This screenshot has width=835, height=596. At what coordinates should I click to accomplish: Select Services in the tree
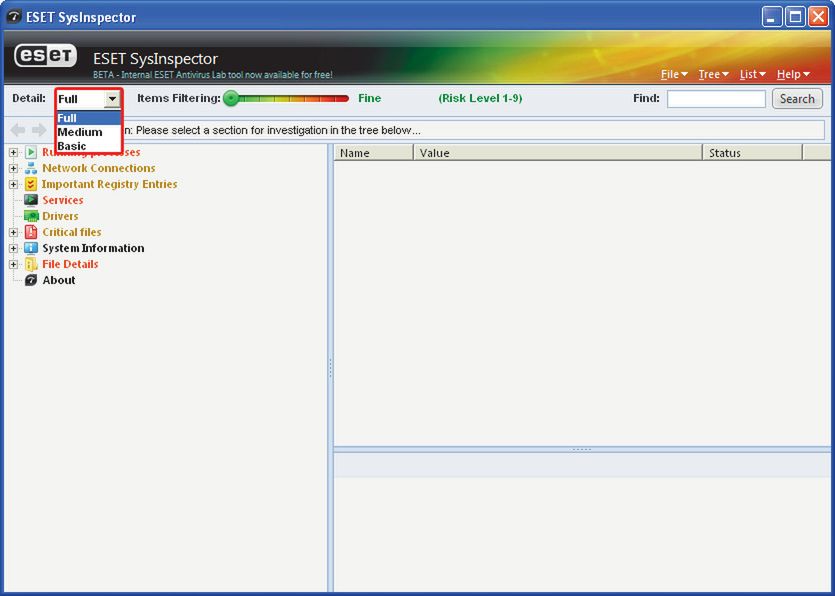(x=63, y=200)
